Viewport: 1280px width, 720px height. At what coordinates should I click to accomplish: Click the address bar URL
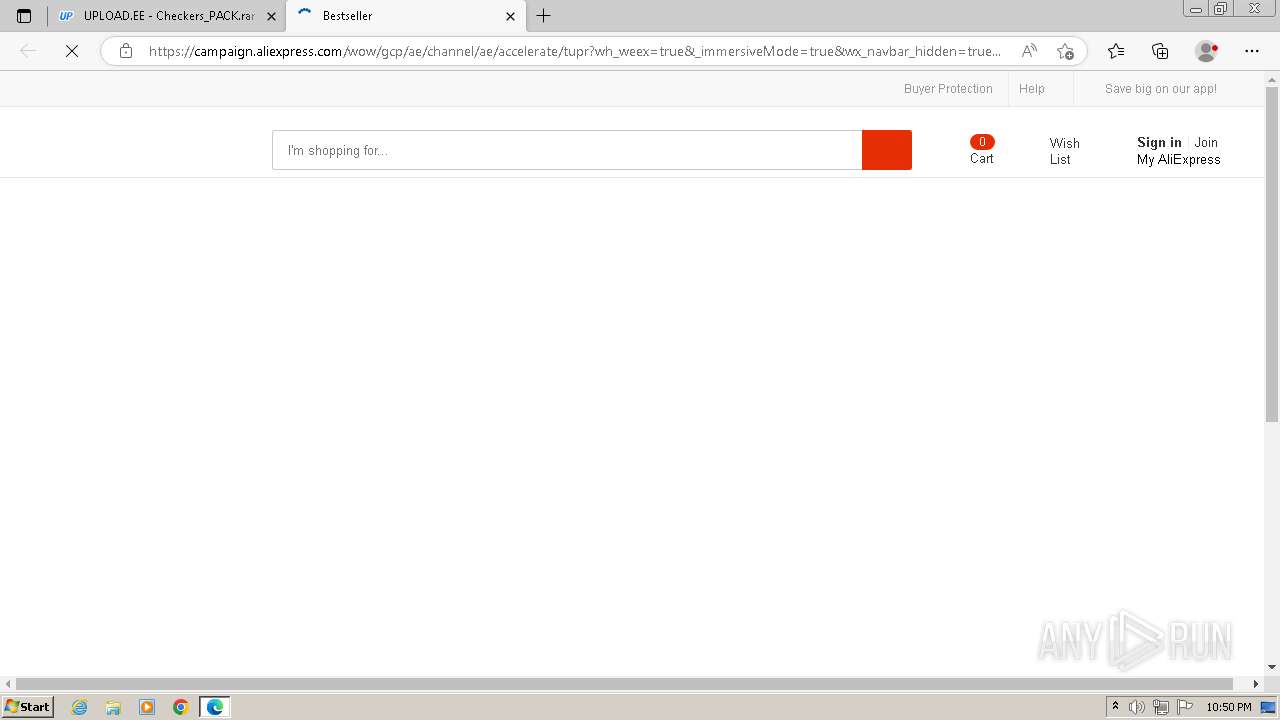click(x=574, y=51)
